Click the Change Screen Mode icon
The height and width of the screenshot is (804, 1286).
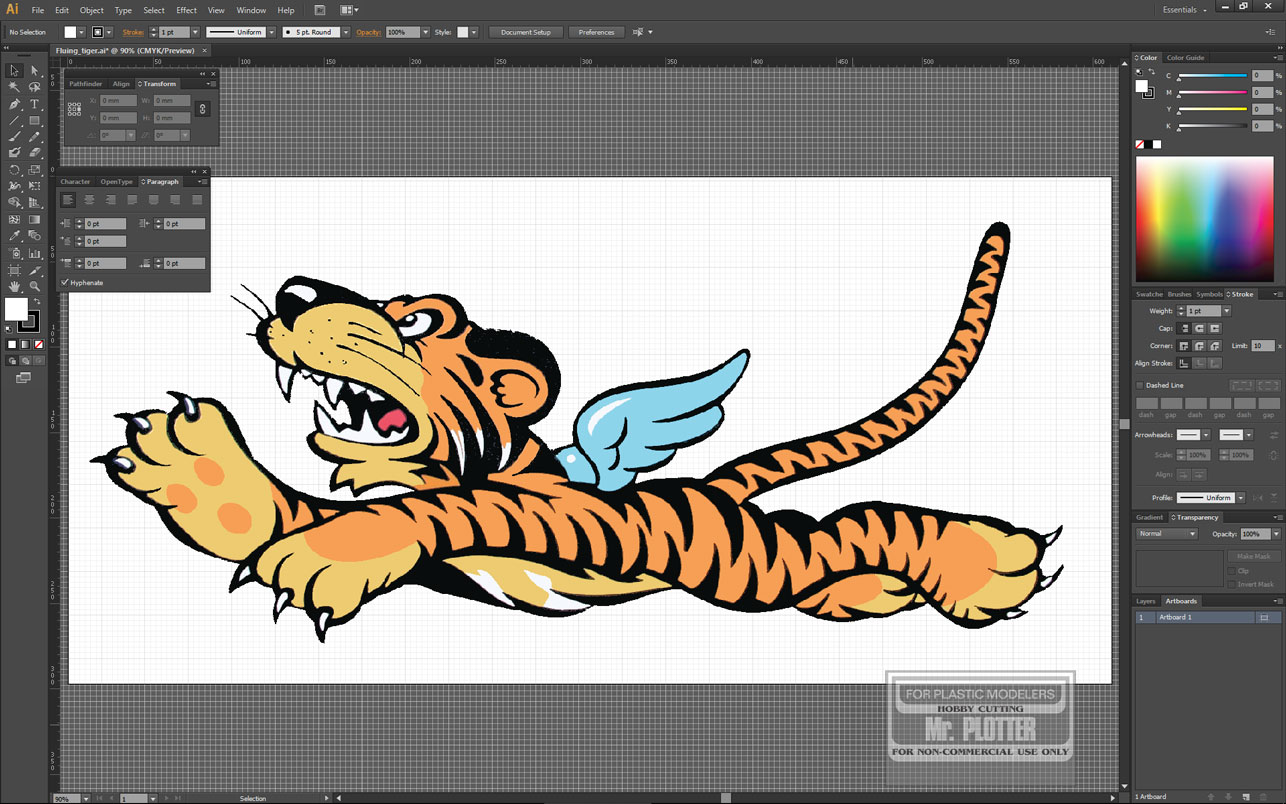pos(23,377)
